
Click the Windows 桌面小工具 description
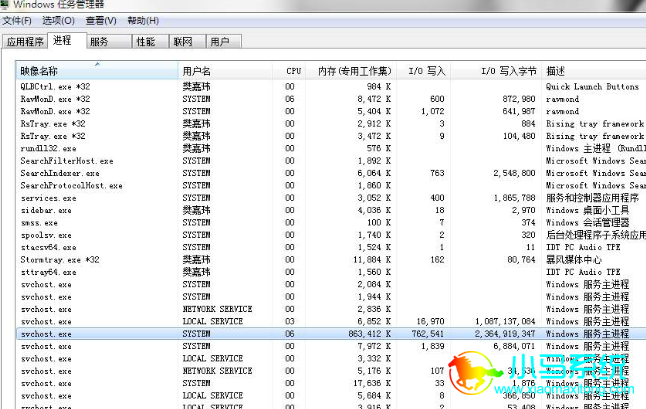click(587, 210)
